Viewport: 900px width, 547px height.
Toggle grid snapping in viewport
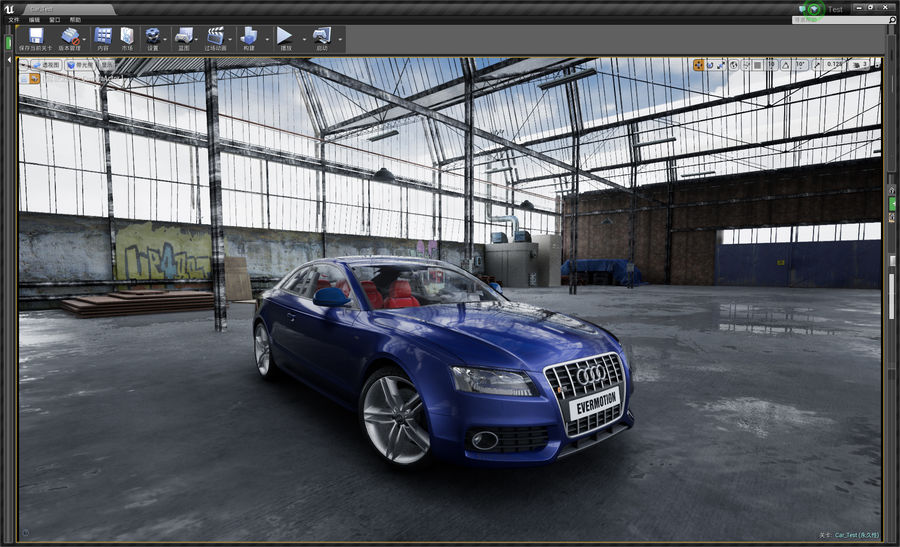758,65
